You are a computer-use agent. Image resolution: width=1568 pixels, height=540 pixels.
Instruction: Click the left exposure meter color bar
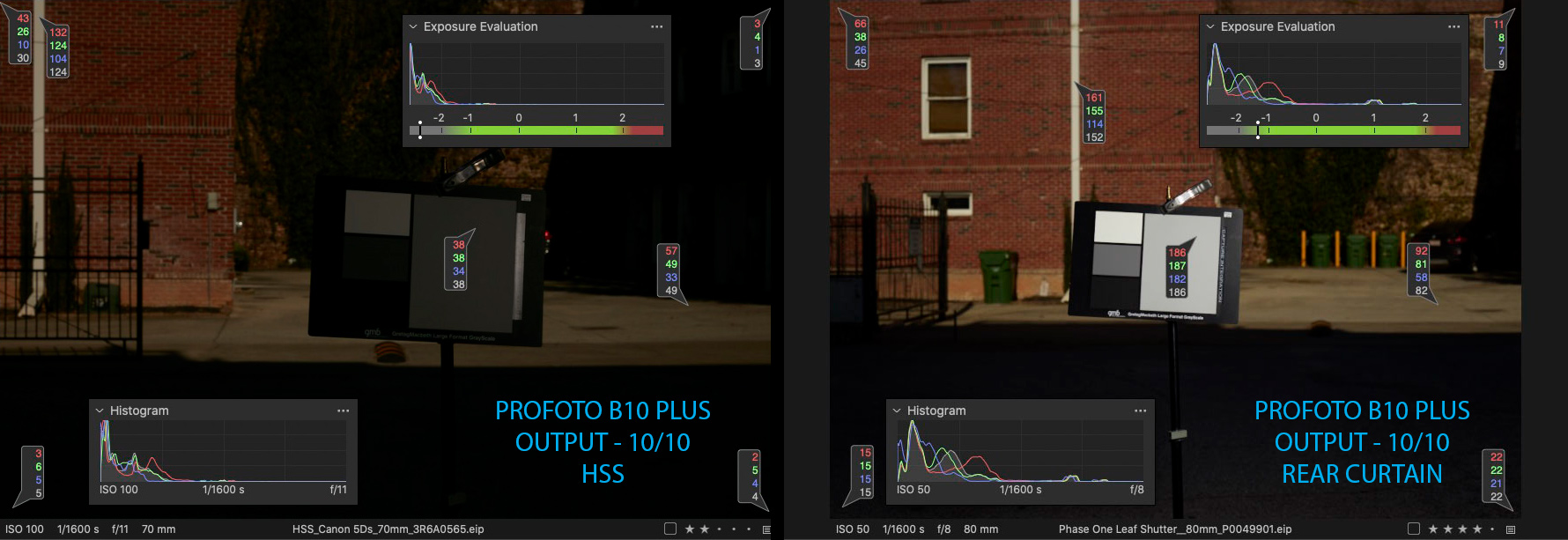(536, 130)
